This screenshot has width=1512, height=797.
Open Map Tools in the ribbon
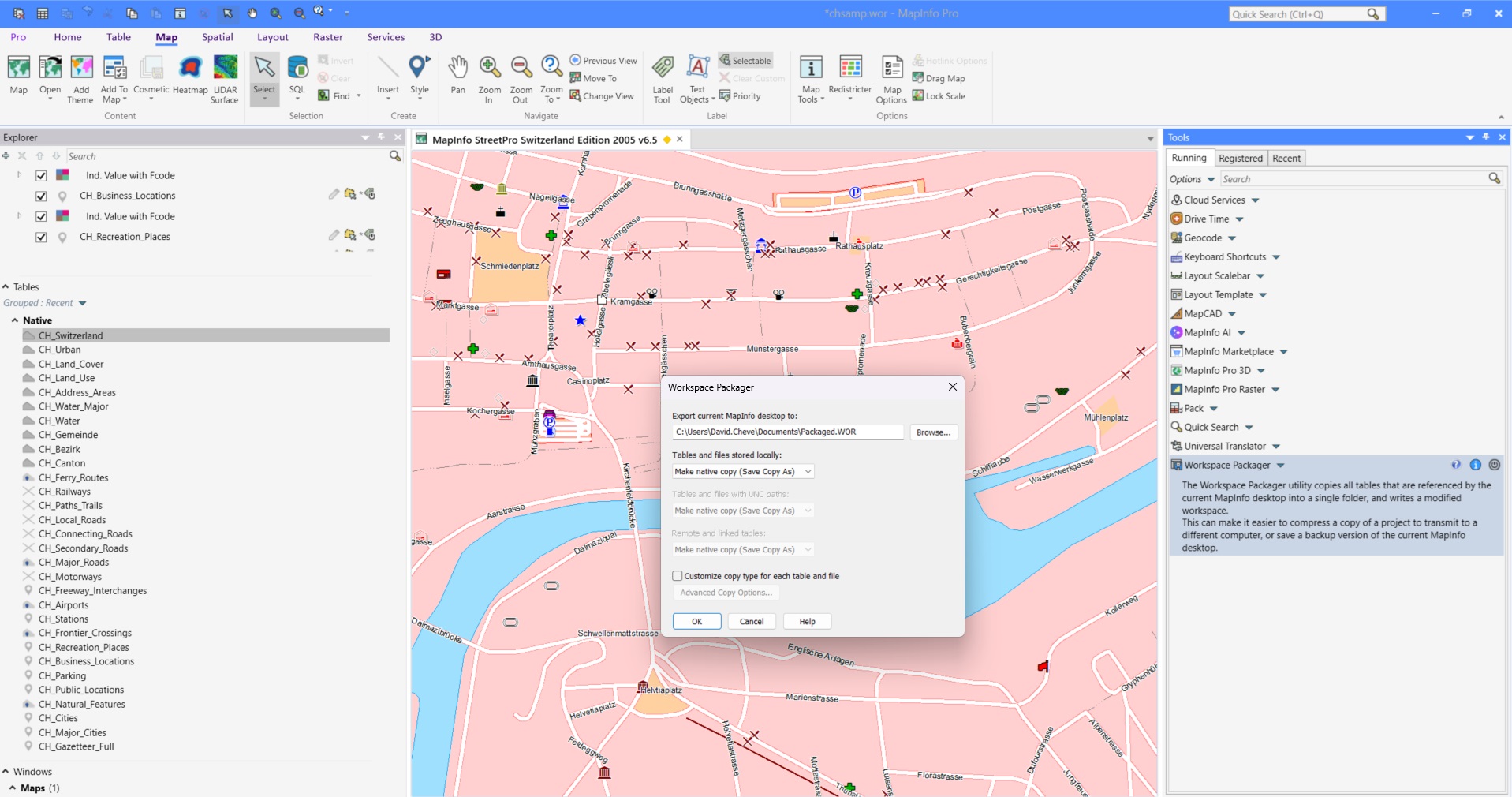[811, 79]
